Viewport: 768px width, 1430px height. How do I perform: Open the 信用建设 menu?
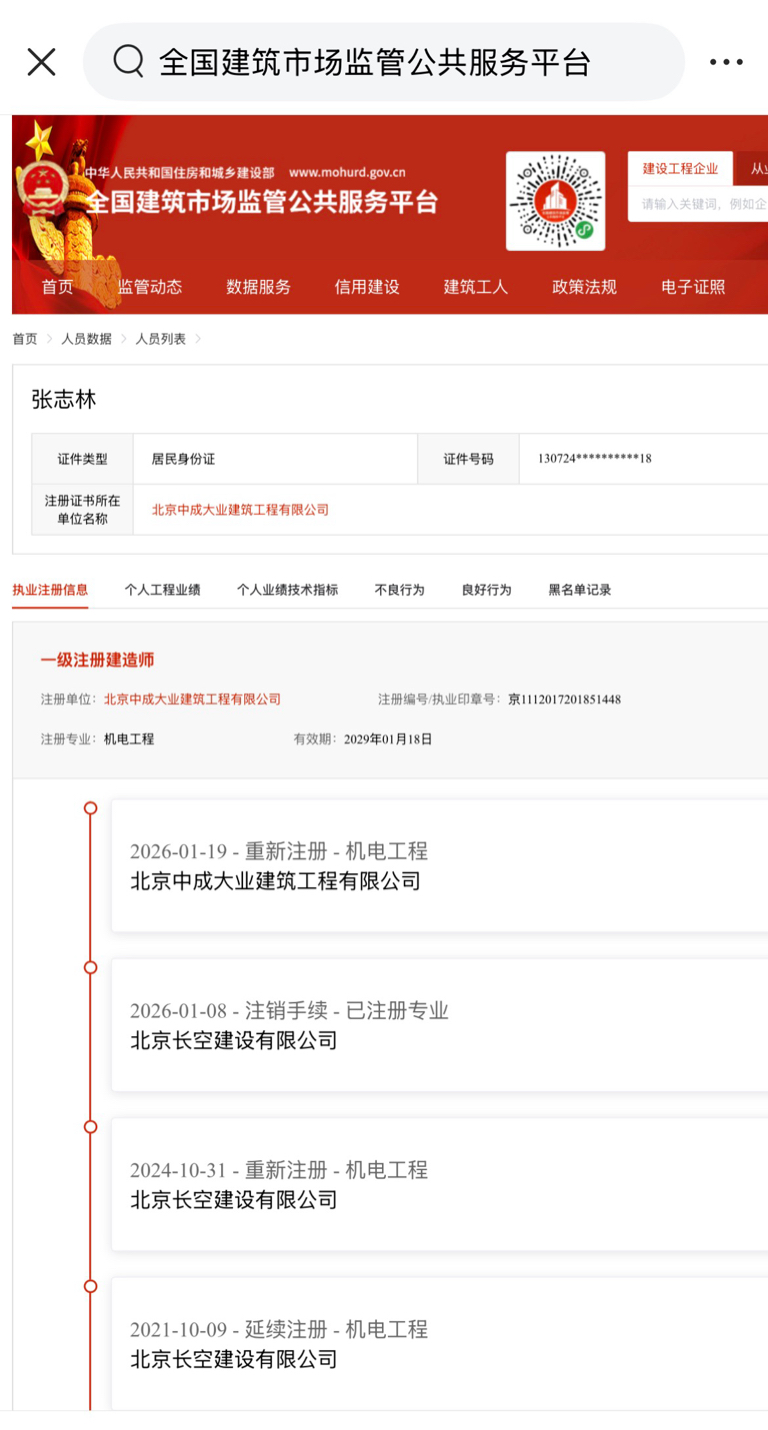pos(367,287)
